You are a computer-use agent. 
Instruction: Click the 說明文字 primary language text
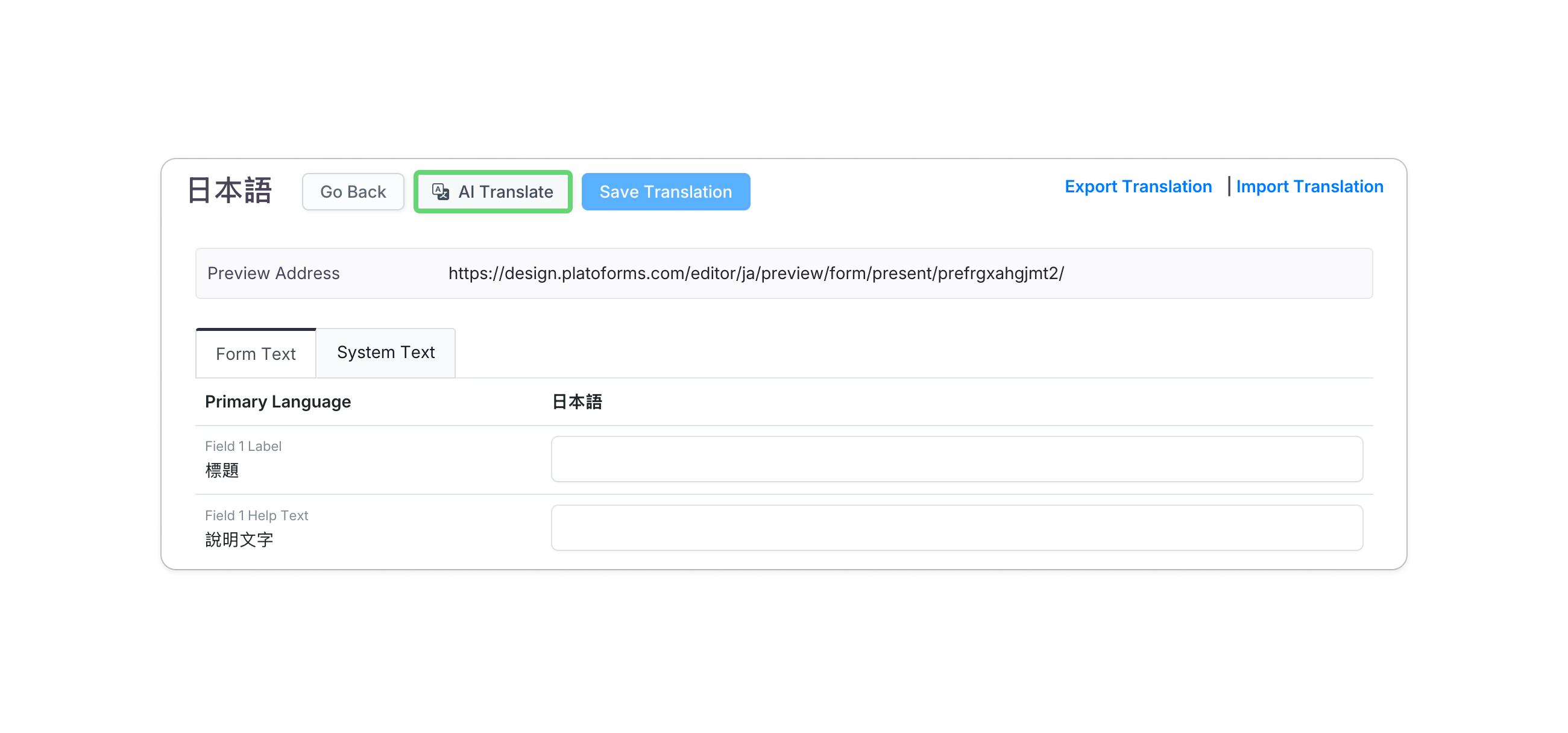(x=239, y=540)
